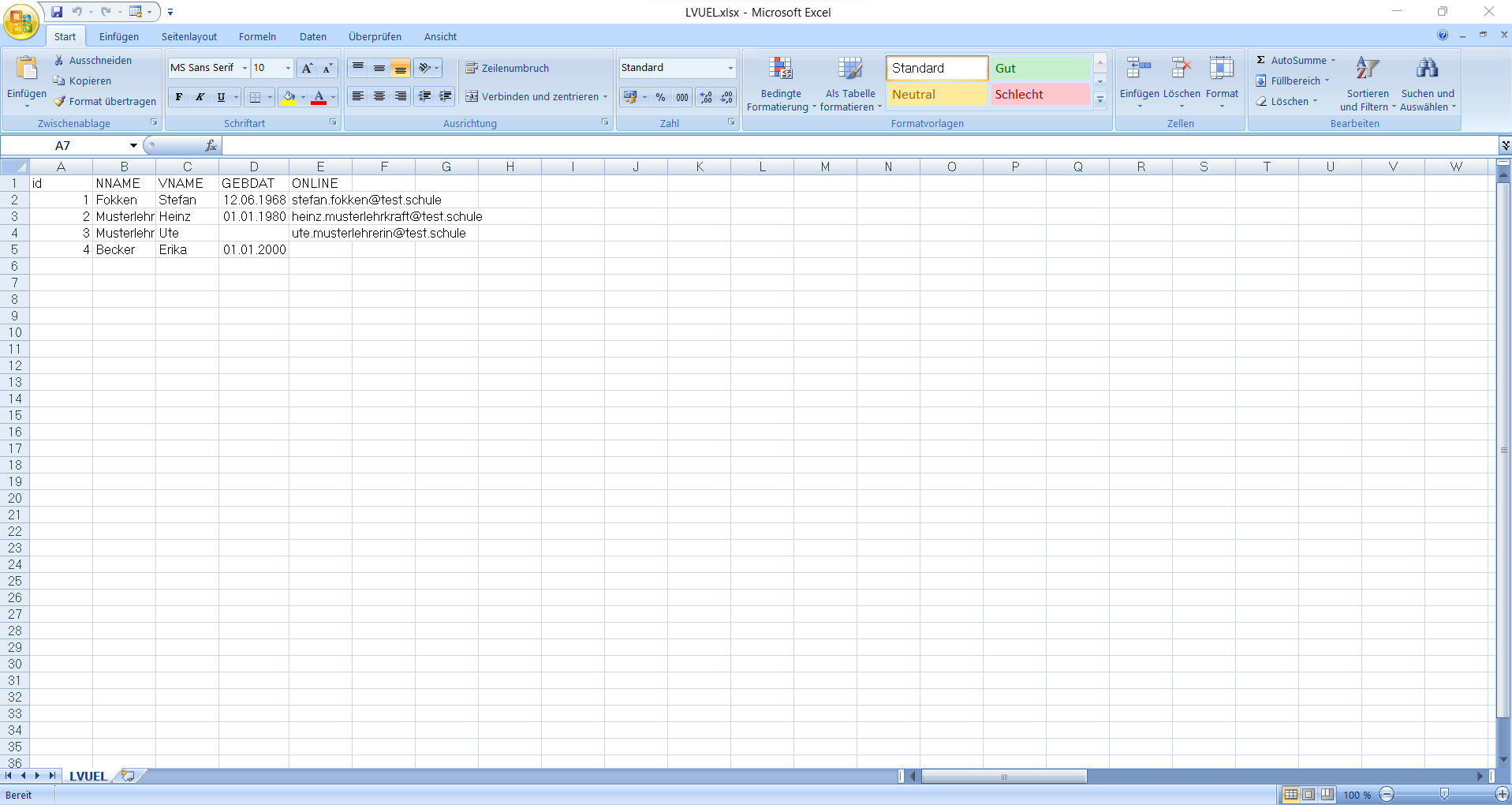Click the Office button logo
The width and height of the screenshot is (1512, 805).
21,22
